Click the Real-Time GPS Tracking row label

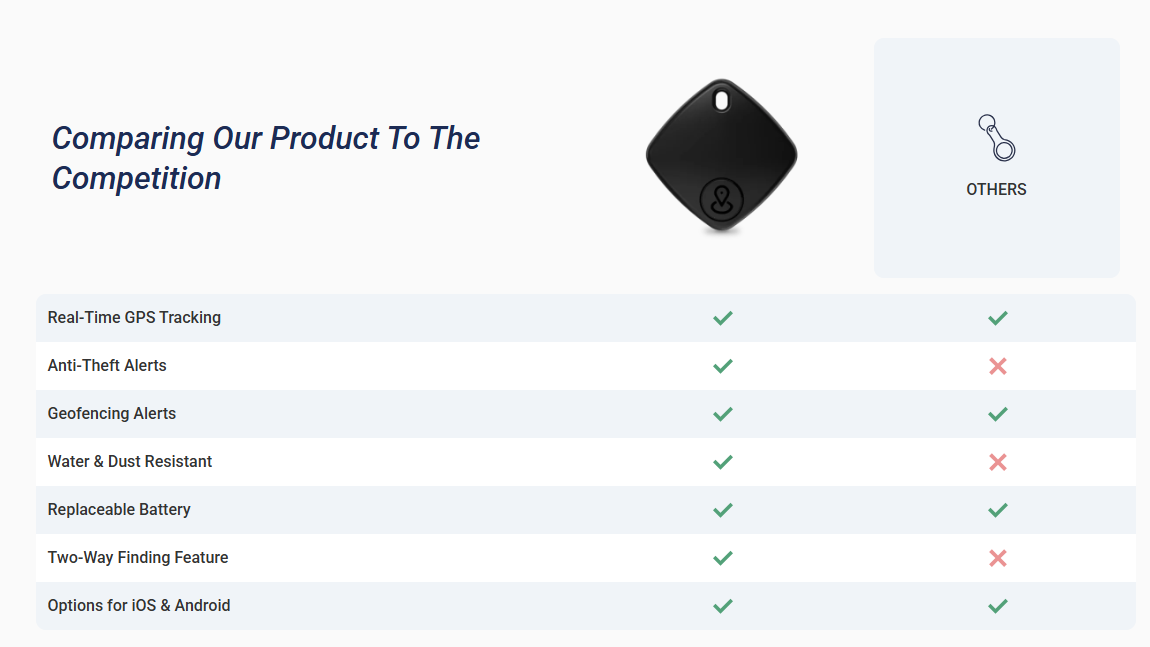[x=134, y=318]
